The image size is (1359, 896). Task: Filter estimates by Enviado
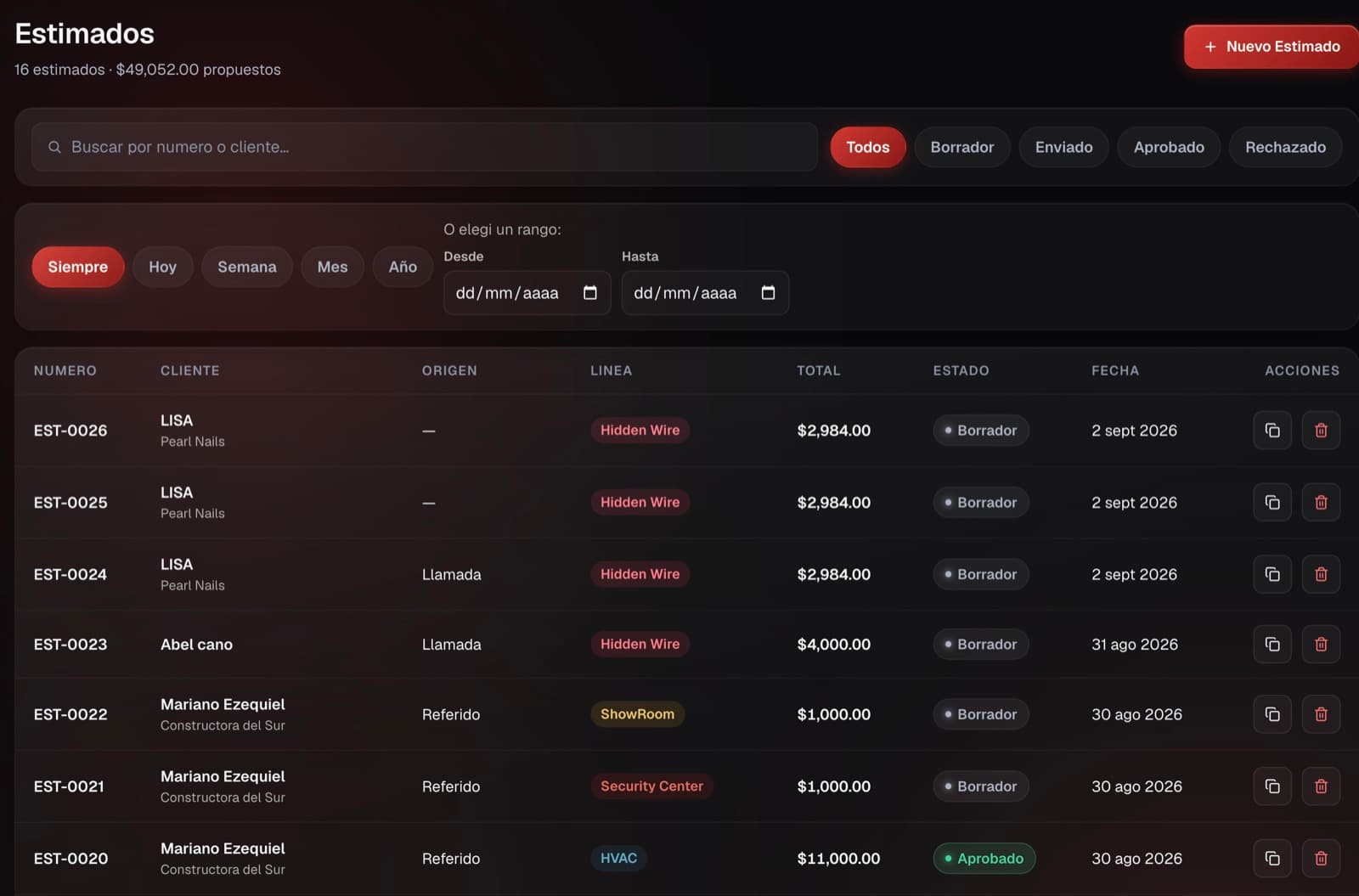point(1063,147)
